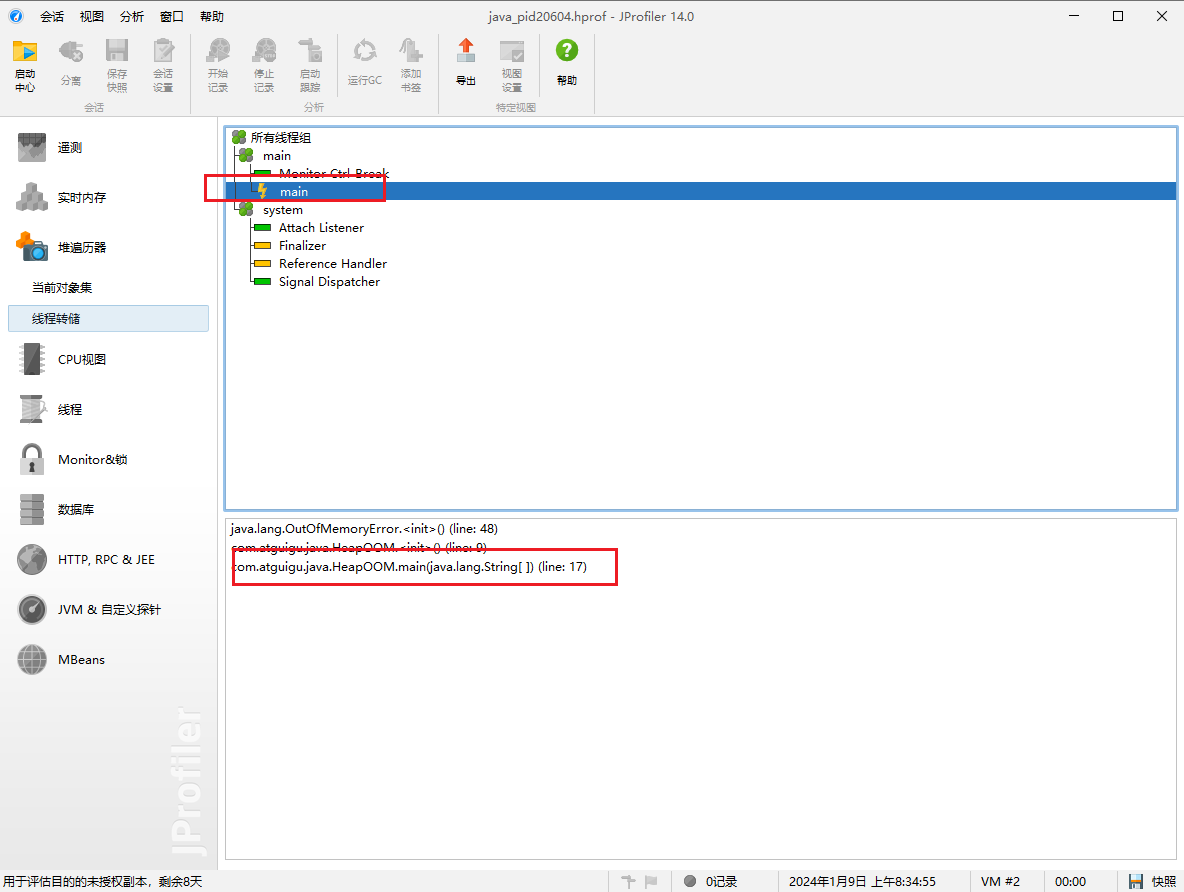Open the Databases (数据库) sidebar section
Image resolution: width=1184 pixels, height=892 pixels.
108,510
